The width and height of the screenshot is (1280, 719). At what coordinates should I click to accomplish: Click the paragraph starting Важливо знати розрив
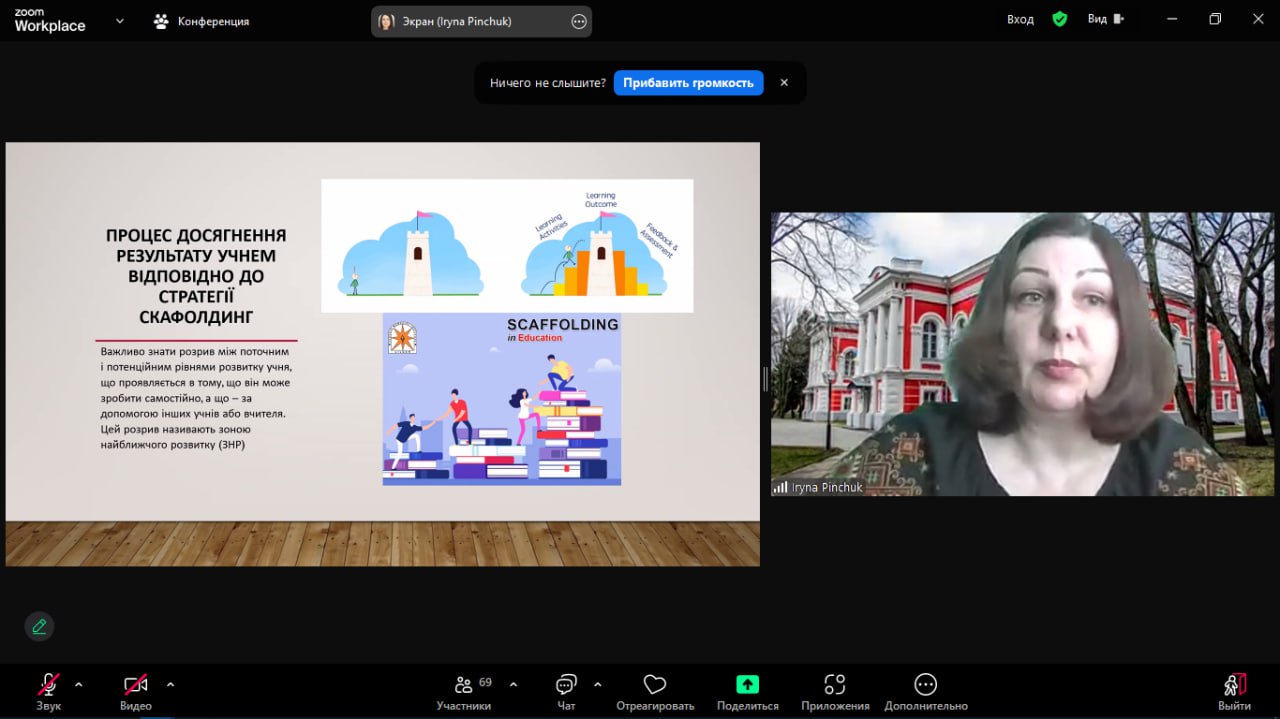pyautogui.click(x=196, y=398)
